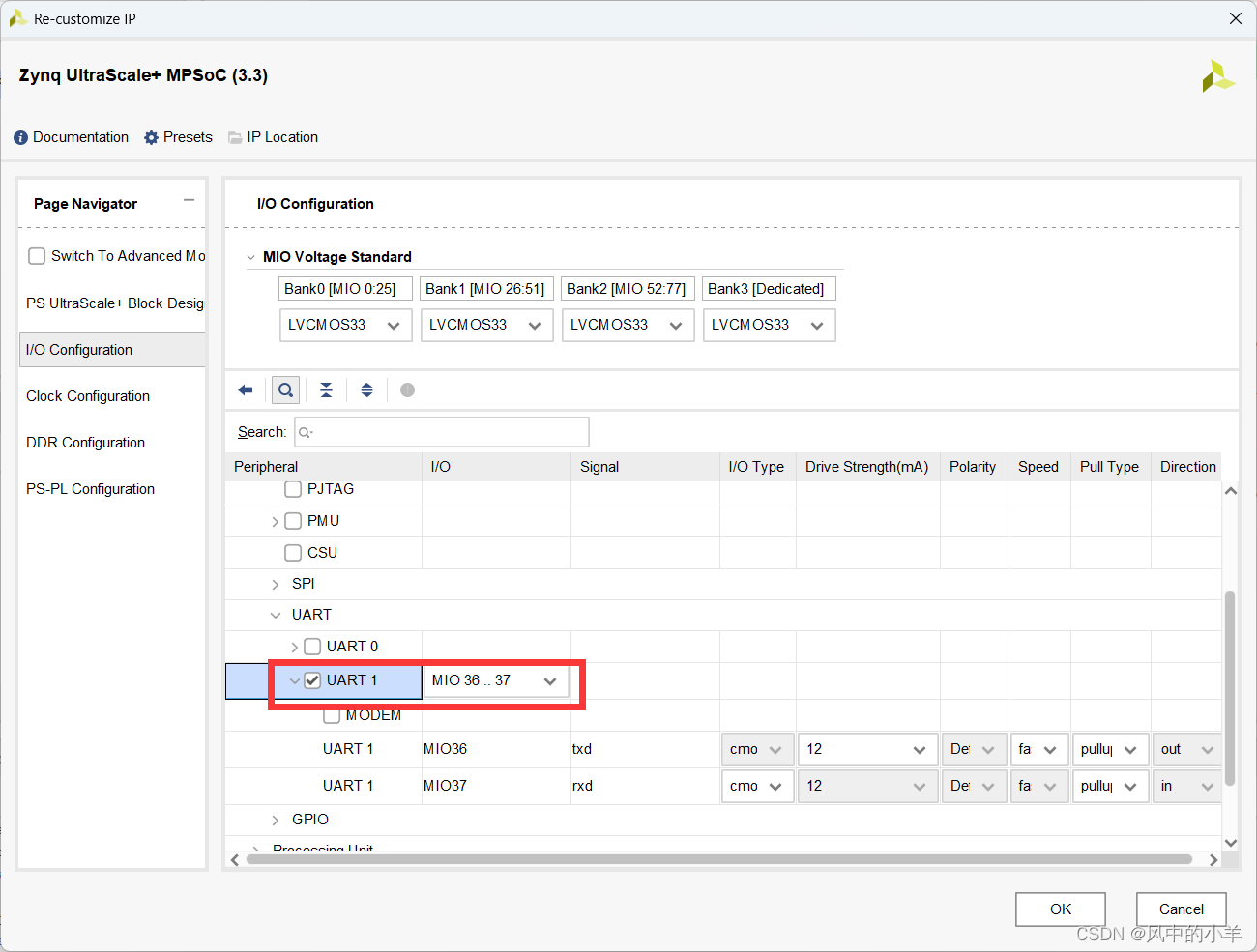Click the back arrow toolbar icon
Viewport: 1257px width, 952px height.
click(x=246, y=389)
